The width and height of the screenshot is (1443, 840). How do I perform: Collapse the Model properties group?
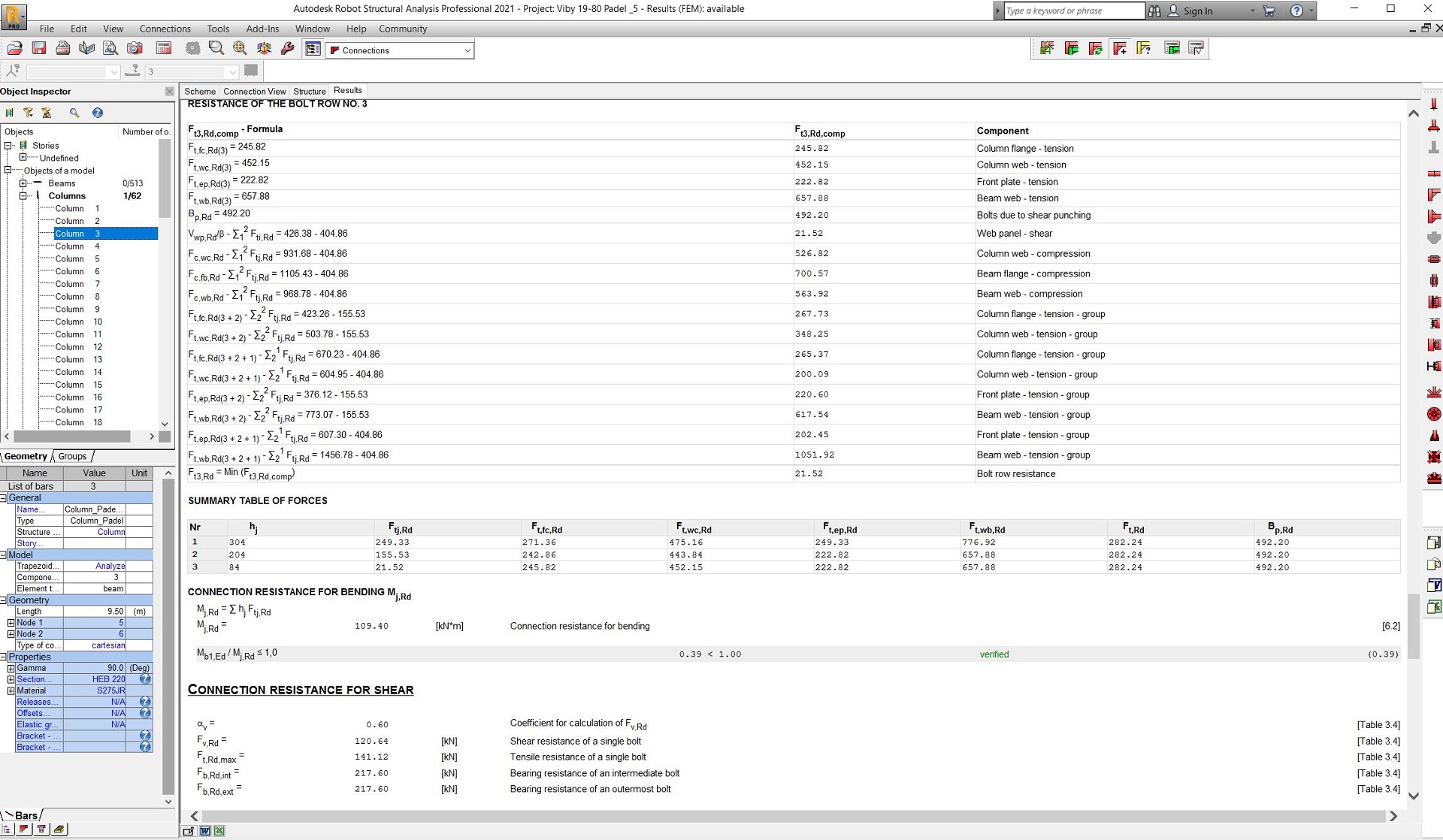pyautogui.click(x=4, y=555)
